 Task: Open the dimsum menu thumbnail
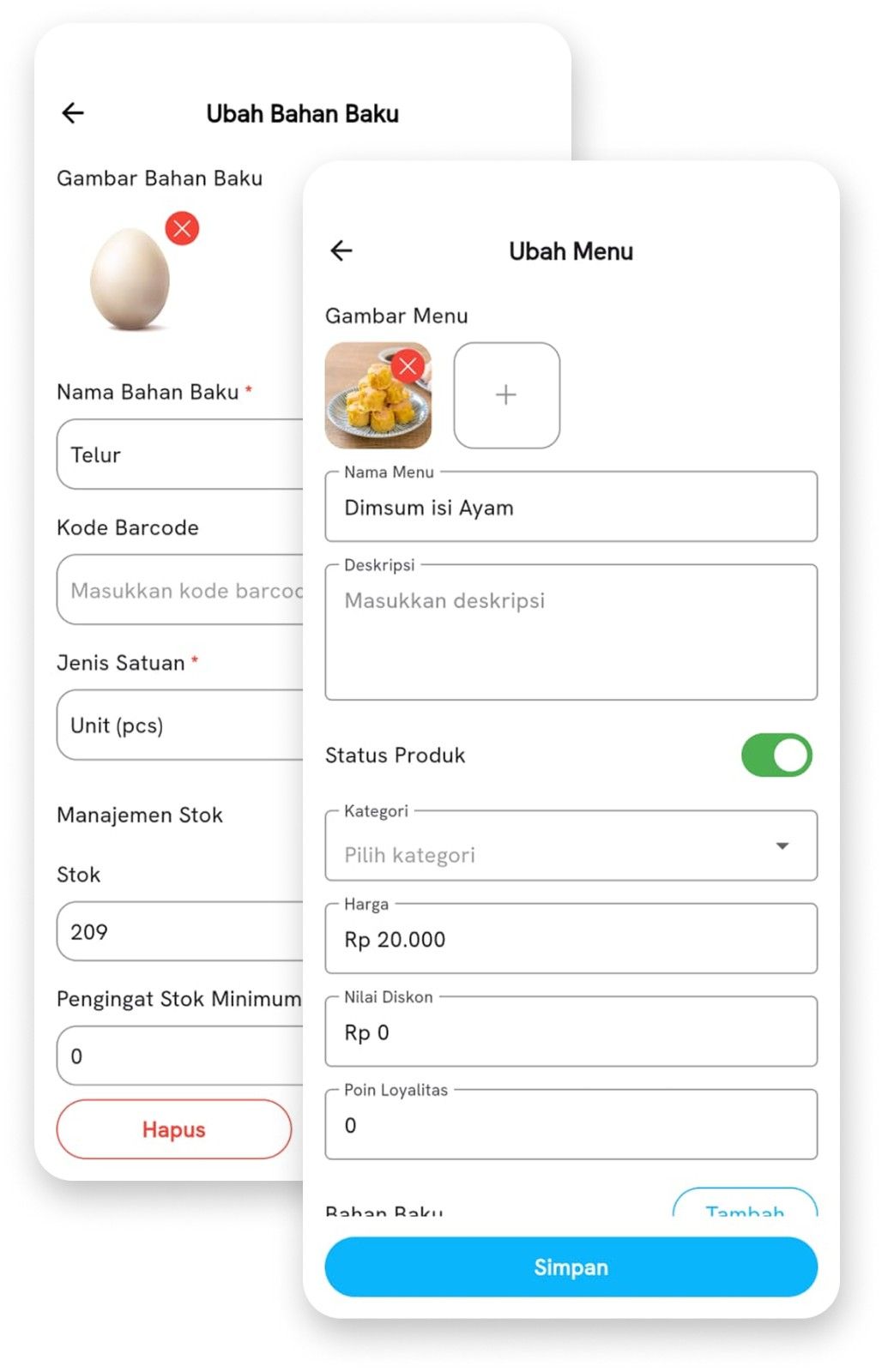[378, 395]
